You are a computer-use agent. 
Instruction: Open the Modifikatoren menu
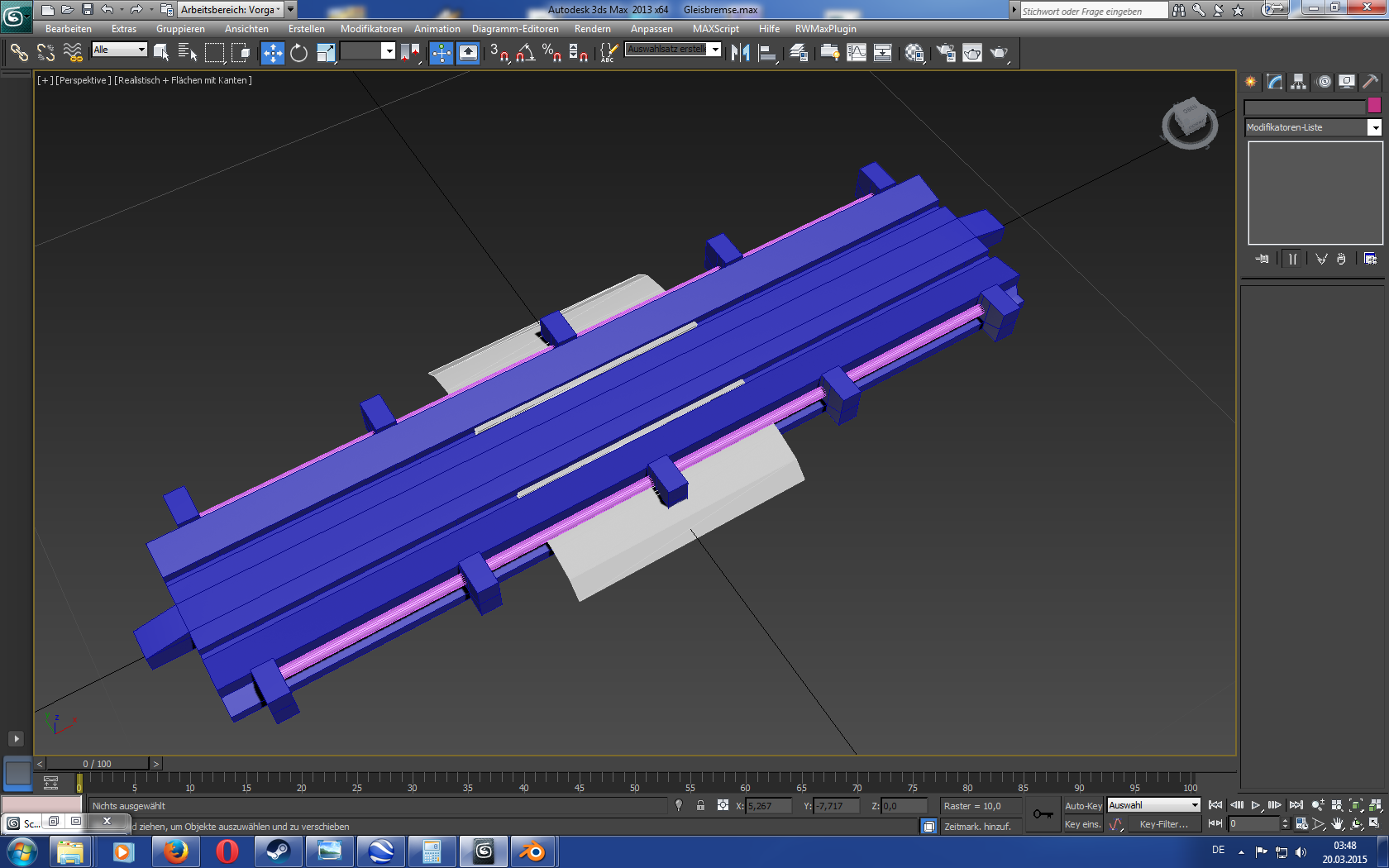371,29
